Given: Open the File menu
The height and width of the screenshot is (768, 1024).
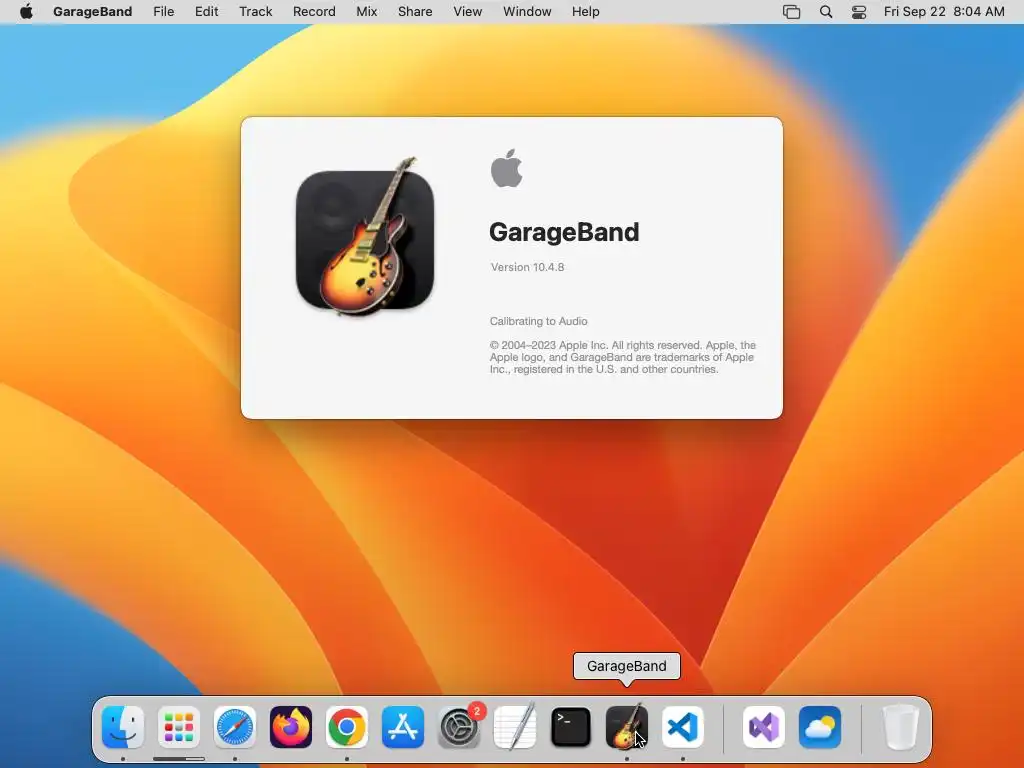Looking at the screenshot, I should pyautogui.click(x=163, y=11).
